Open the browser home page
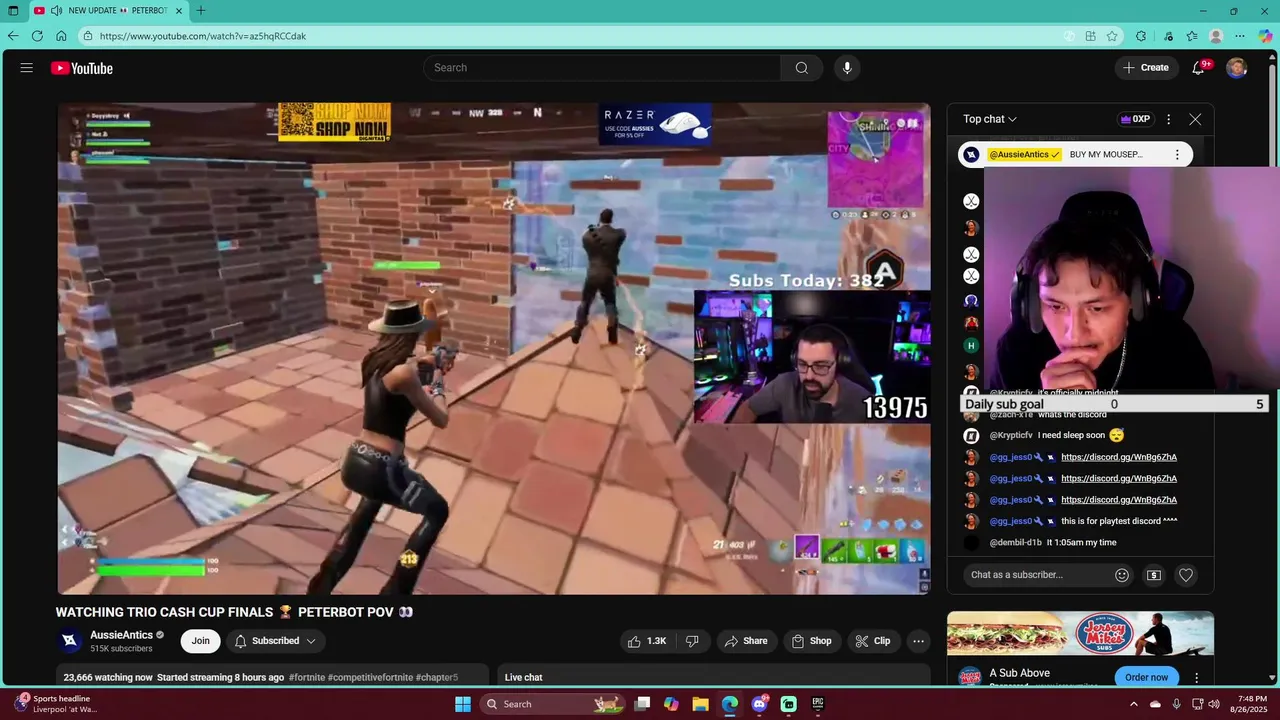The image size is (1280, 720). [x=61, y=36]
